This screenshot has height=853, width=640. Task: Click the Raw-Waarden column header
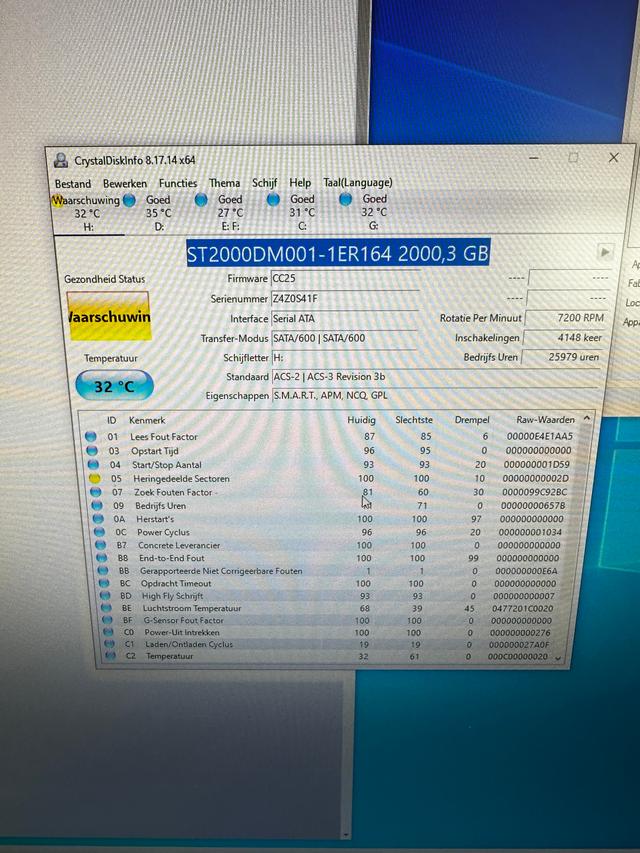(x=545, y=420)
